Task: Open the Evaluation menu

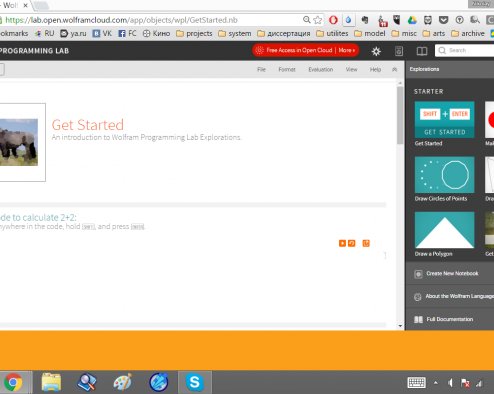Action: point(321,69)
